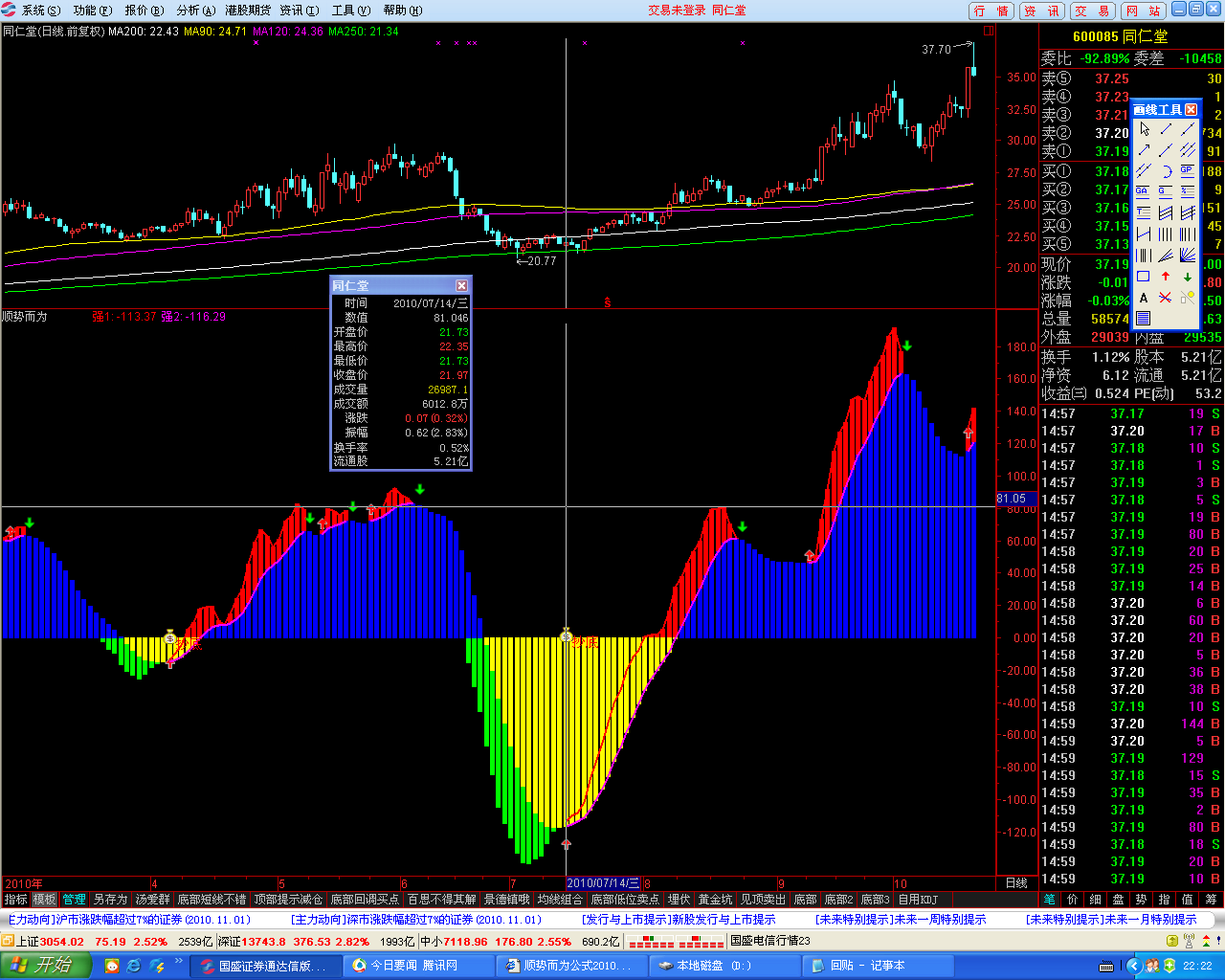Image resolution: width=1225 pixels, height=980 pixels.
Task: Pick the fan lines tool
Action: [x=1188, y=256]
